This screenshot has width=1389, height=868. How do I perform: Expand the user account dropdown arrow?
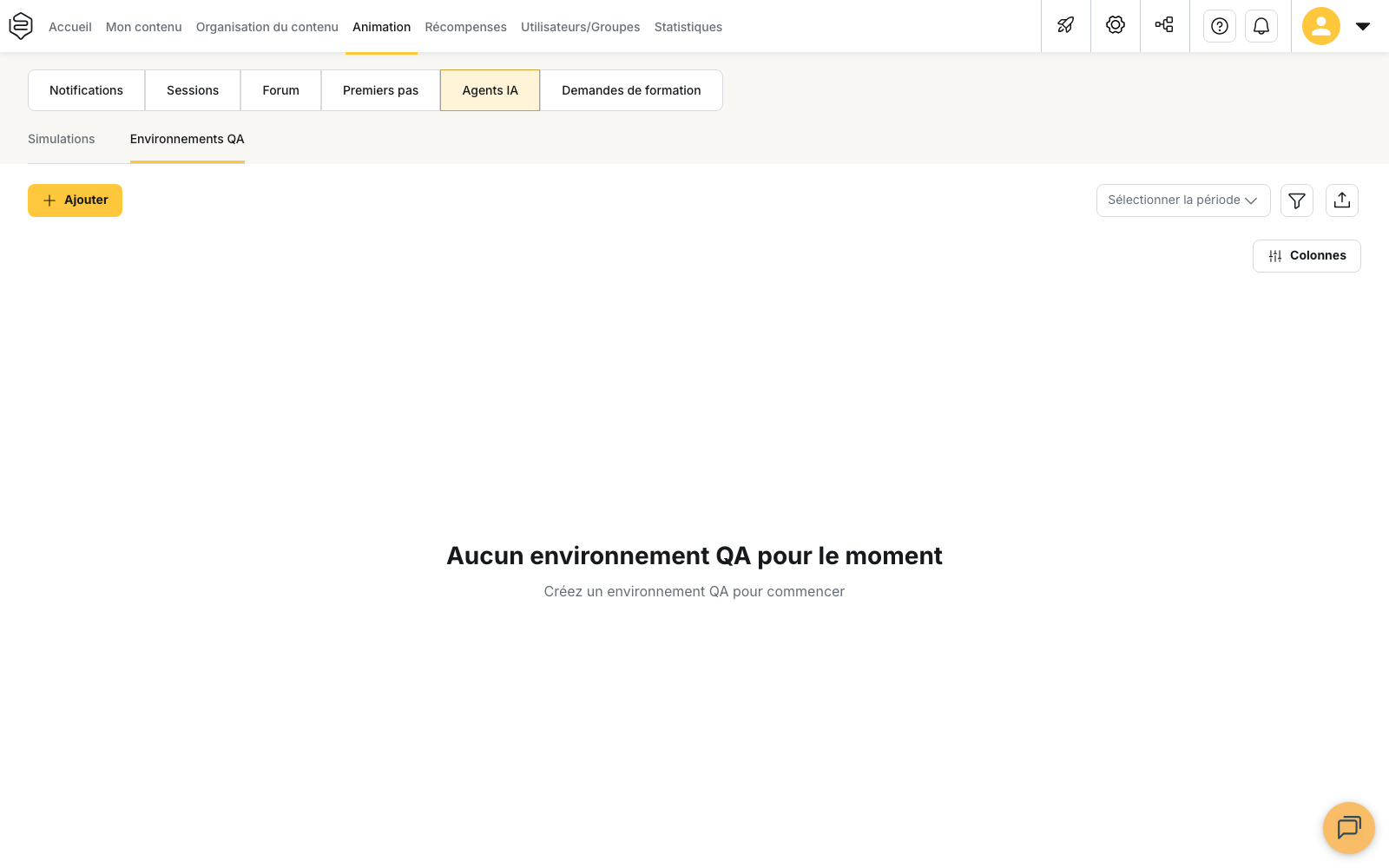click(1363, 26)
